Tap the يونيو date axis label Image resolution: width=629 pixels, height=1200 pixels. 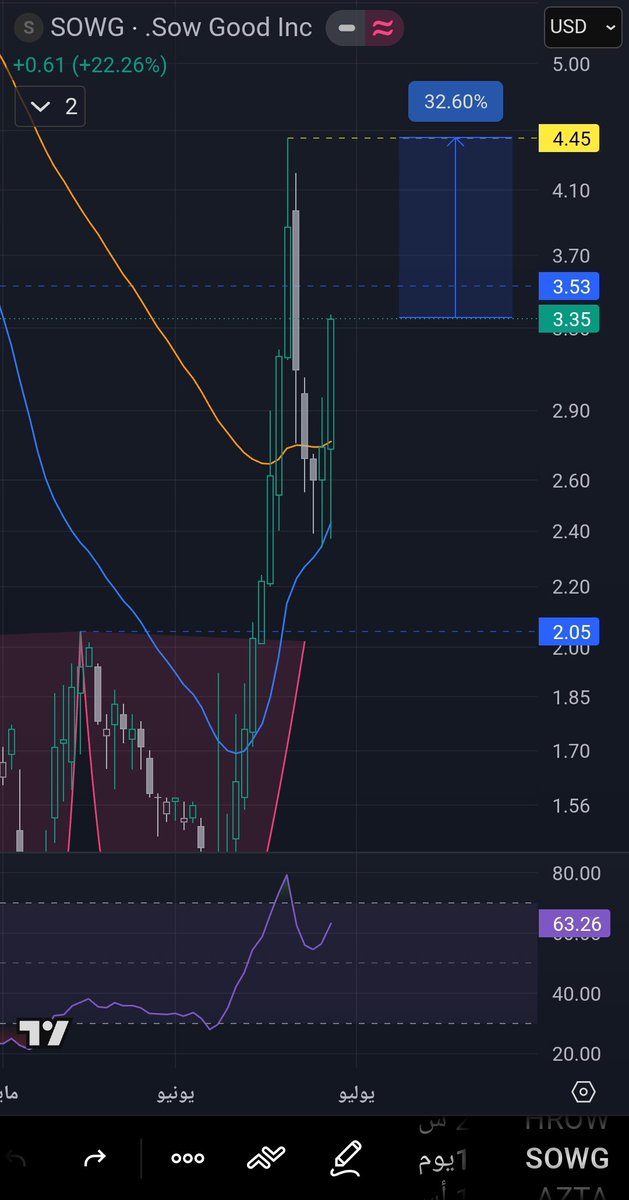176,1094
